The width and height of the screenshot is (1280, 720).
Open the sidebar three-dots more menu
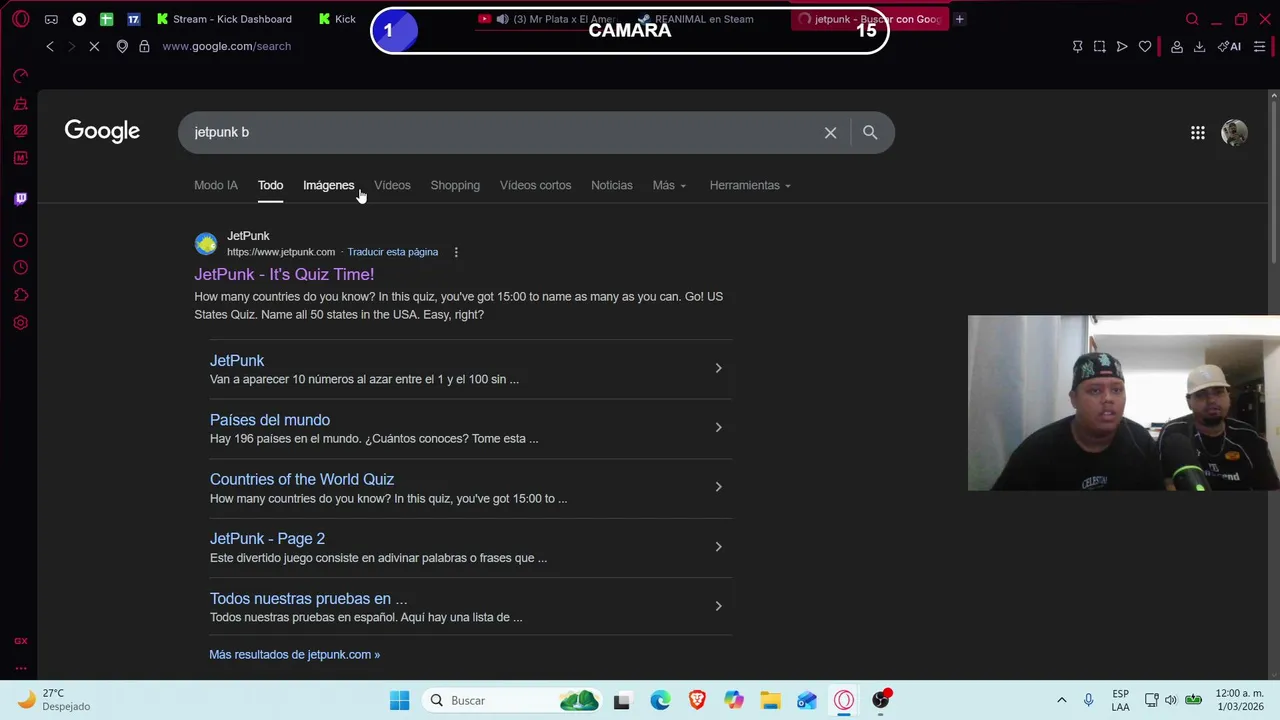tap(20, 668)
